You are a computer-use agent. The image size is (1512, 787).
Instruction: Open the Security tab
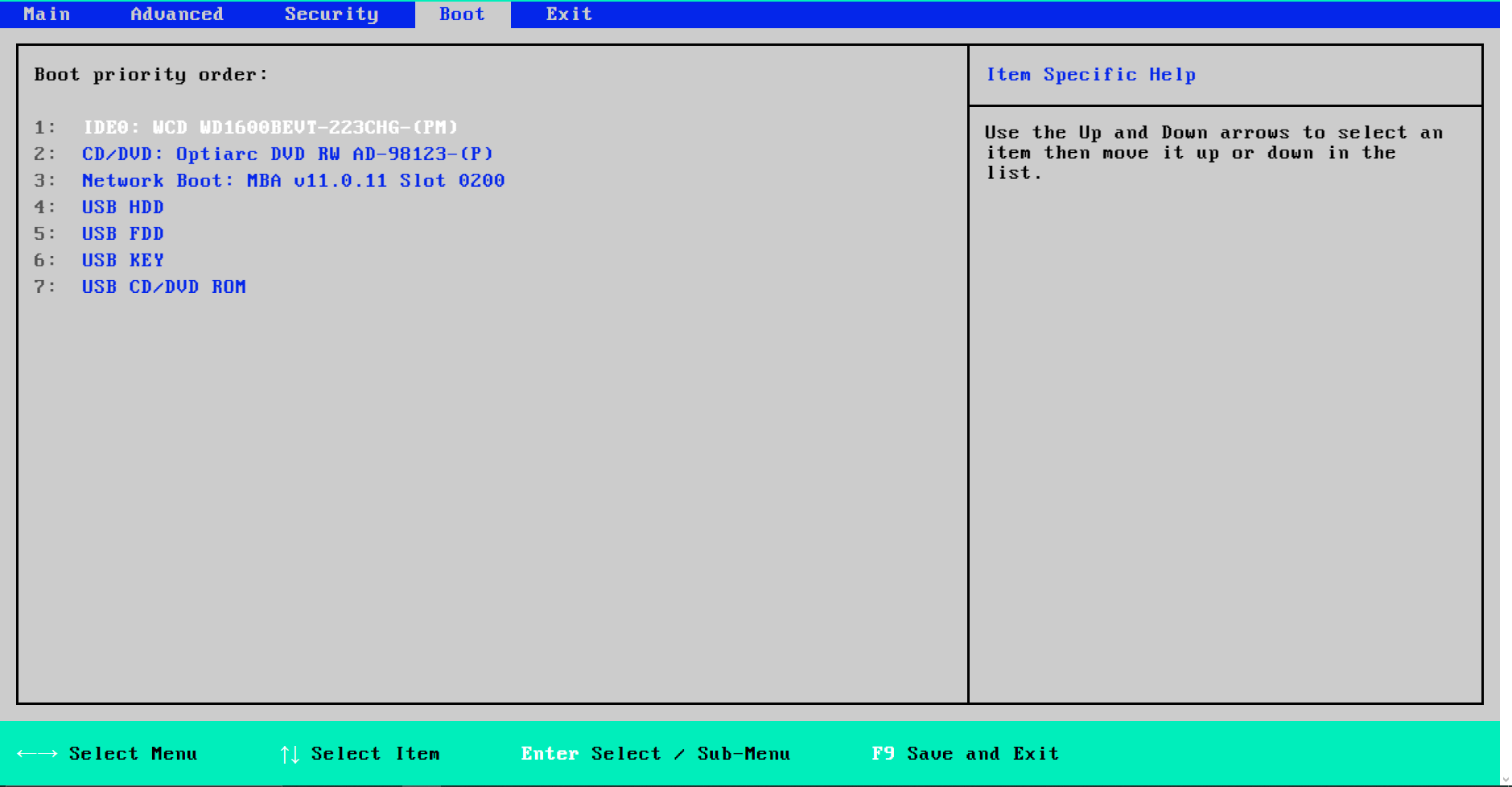(x=332, y=14)
